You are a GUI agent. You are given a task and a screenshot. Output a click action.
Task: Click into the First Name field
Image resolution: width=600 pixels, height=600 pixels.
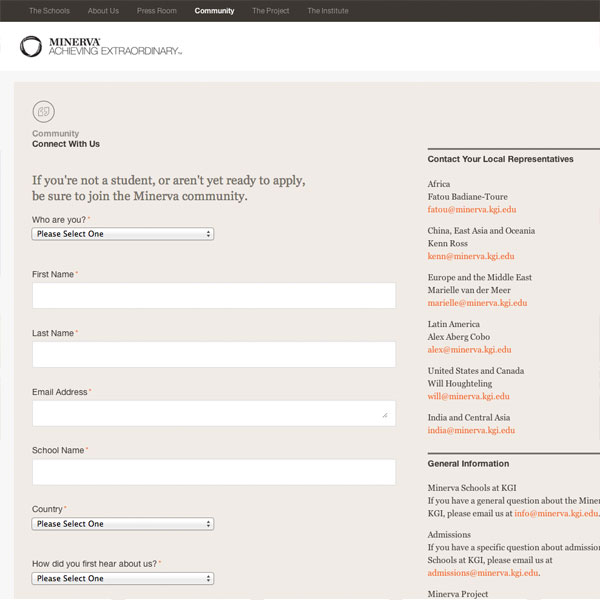point(213,296)
